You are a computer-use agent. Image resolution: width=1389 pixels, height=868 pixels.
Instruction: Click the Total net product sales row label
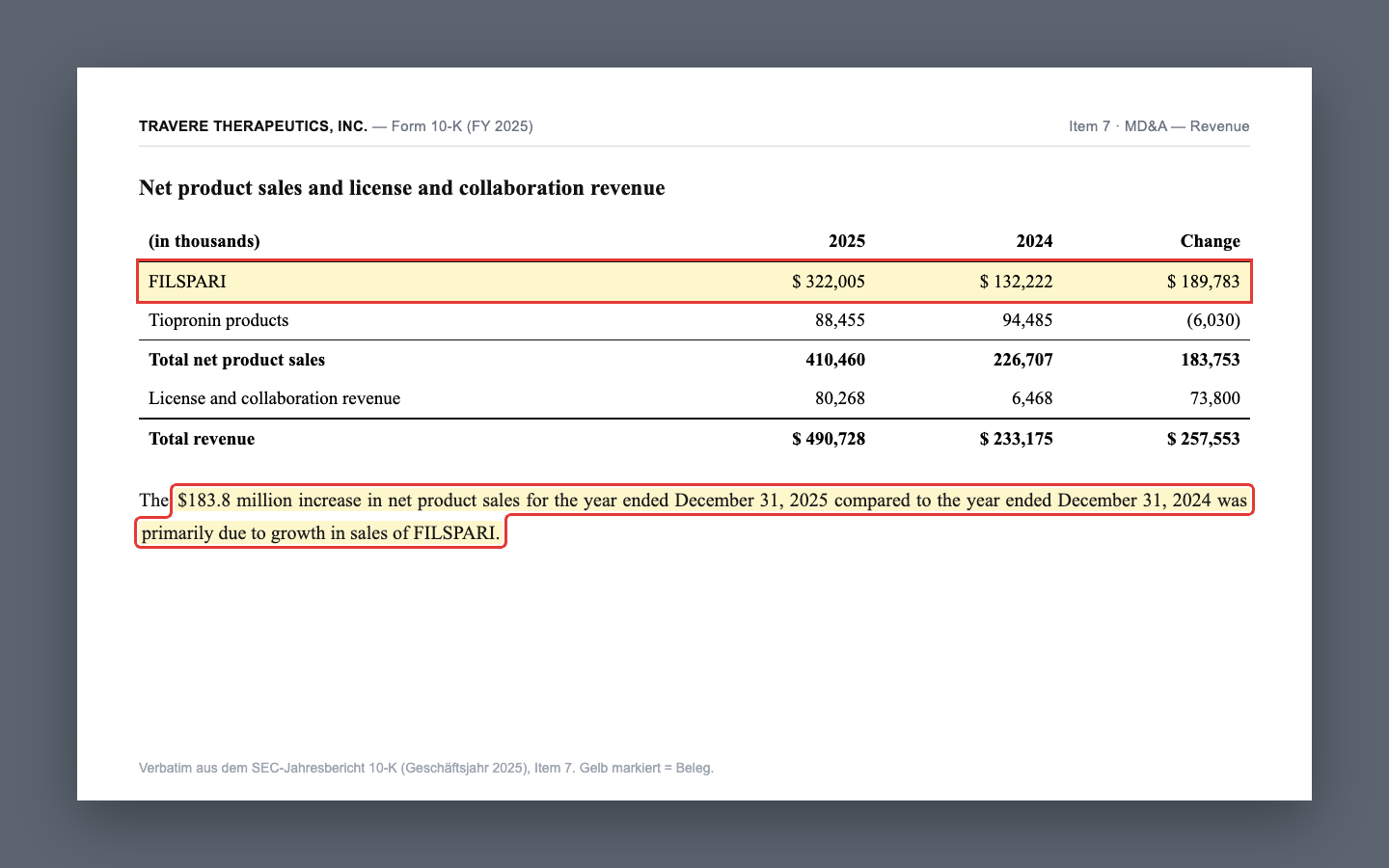(x=236, y=360)
